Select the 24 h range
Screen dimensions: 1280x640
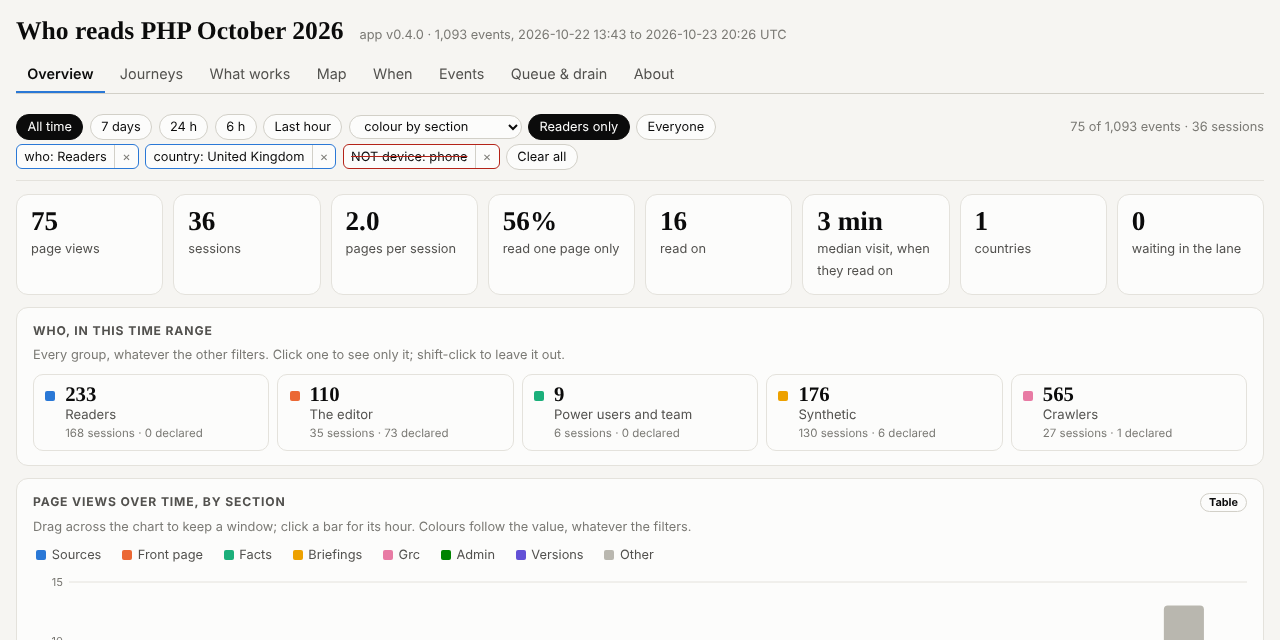pyautogui.click(x=184, y=127)
